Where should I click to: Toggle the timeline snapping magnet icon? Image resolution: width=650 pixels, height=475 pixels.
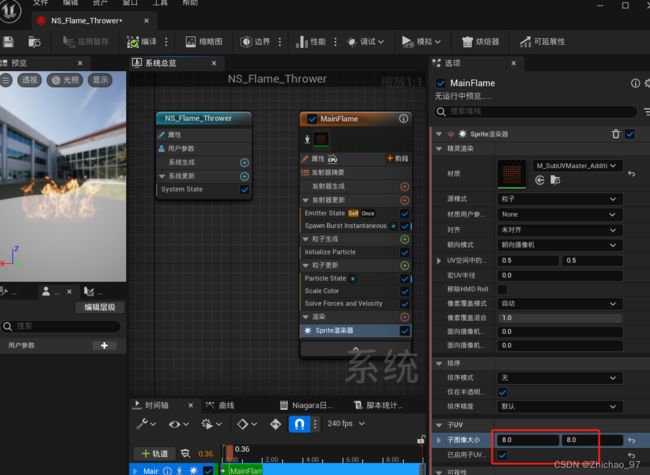(299, 424)
